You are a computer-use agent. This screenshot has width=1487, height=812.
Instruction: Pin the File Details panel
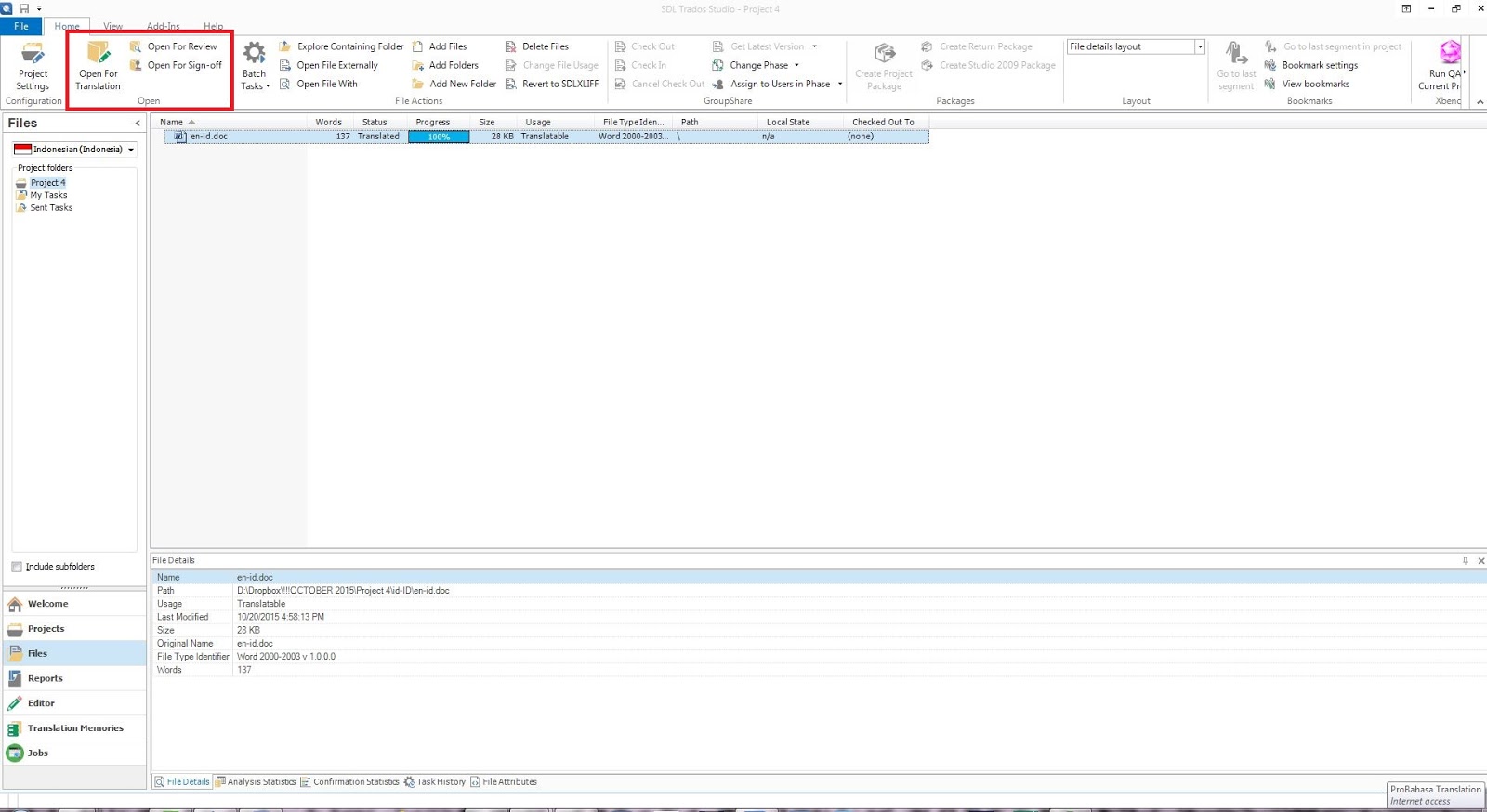(1466, 560)
